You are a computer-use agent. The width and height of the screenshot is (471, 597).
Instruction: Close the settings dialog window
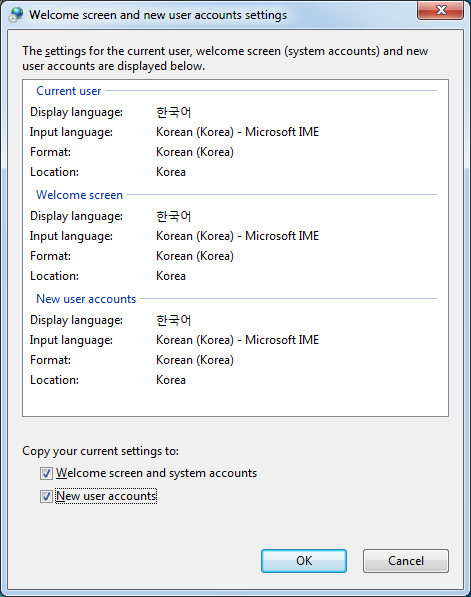click(x=441, y=10)
